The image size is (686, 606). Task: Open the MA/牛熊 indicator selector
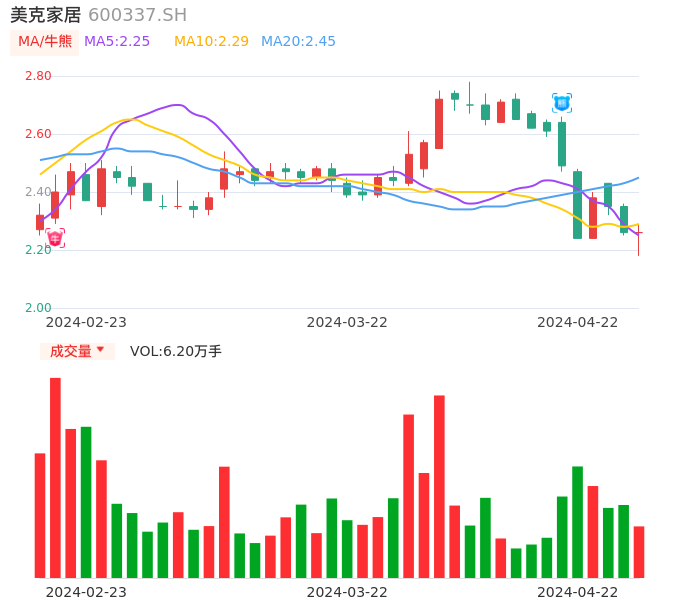(45, 41)
